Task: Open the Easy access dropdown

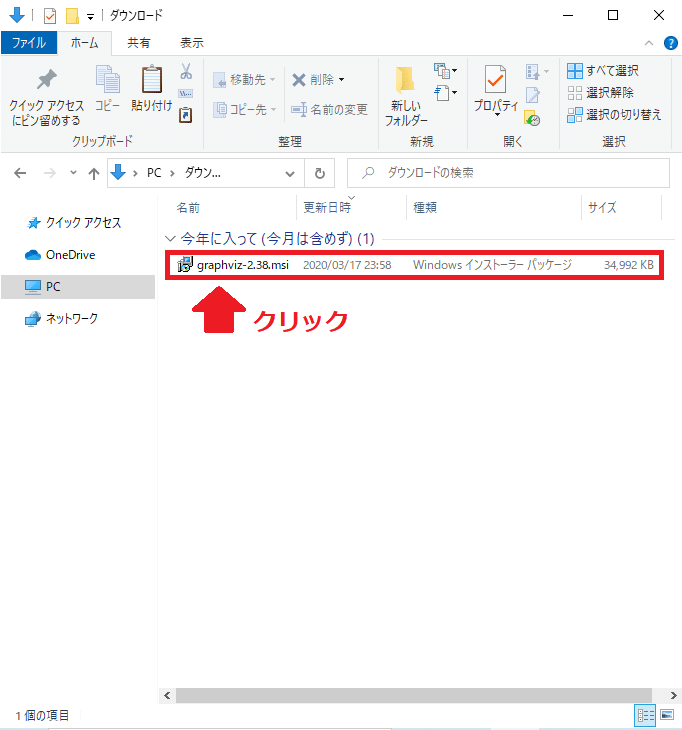Action: tap(446, 93)
